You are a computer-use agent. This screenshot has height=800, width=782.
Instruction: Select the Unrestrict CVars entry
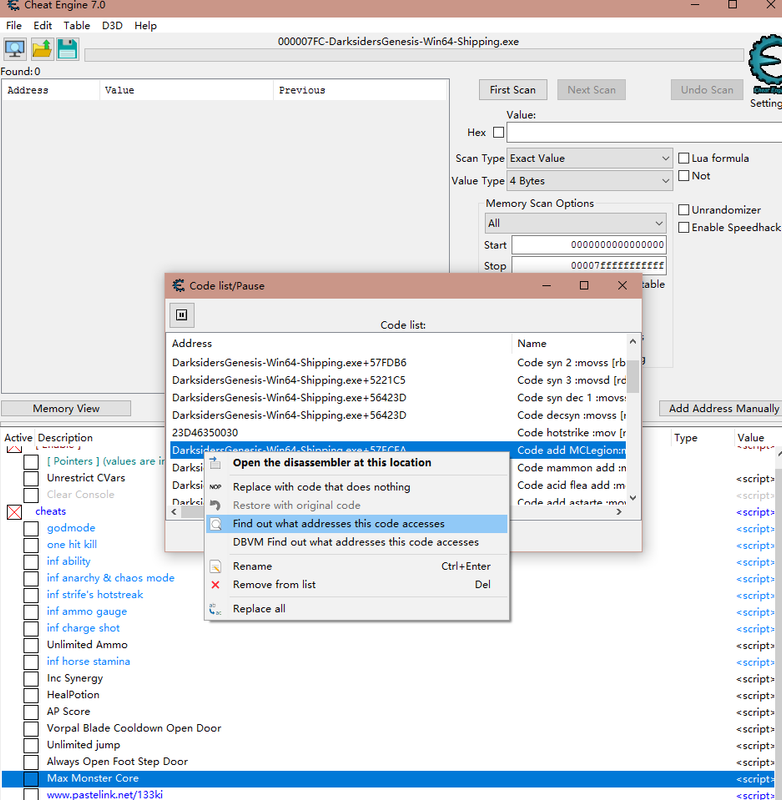[86, 478]
